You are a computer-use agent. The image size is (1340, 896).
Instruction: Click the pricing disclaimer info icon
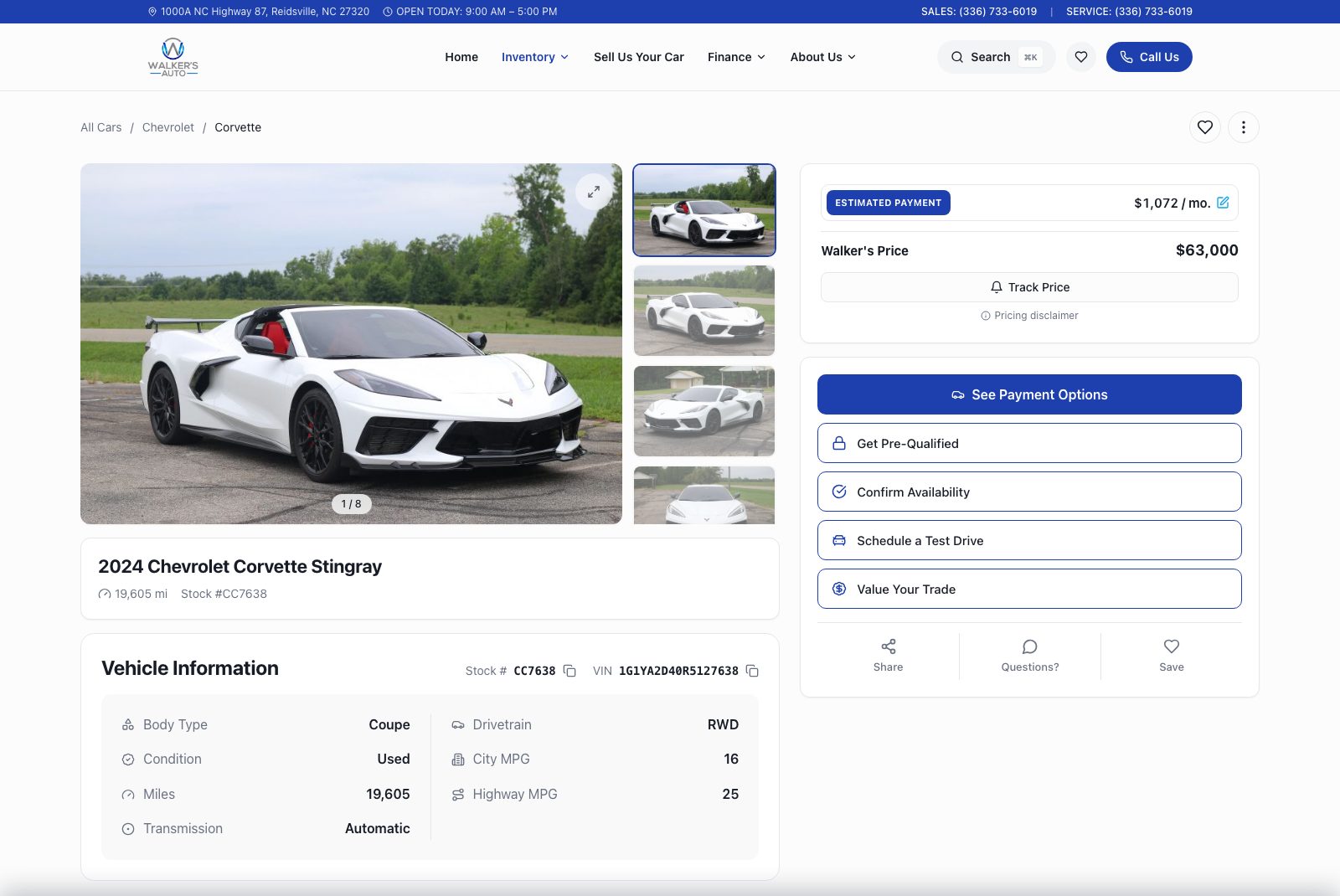986,316
